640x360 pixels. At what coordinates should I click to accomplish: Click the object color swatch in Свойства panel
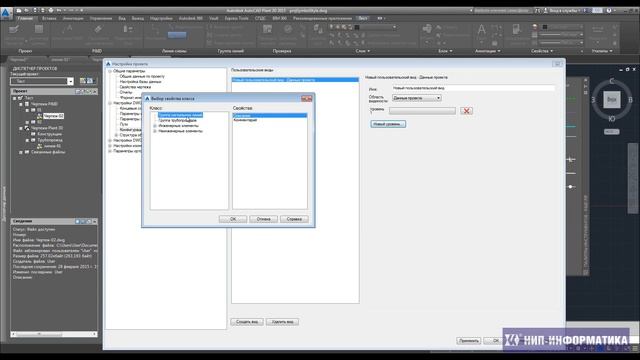coord(545,27)
